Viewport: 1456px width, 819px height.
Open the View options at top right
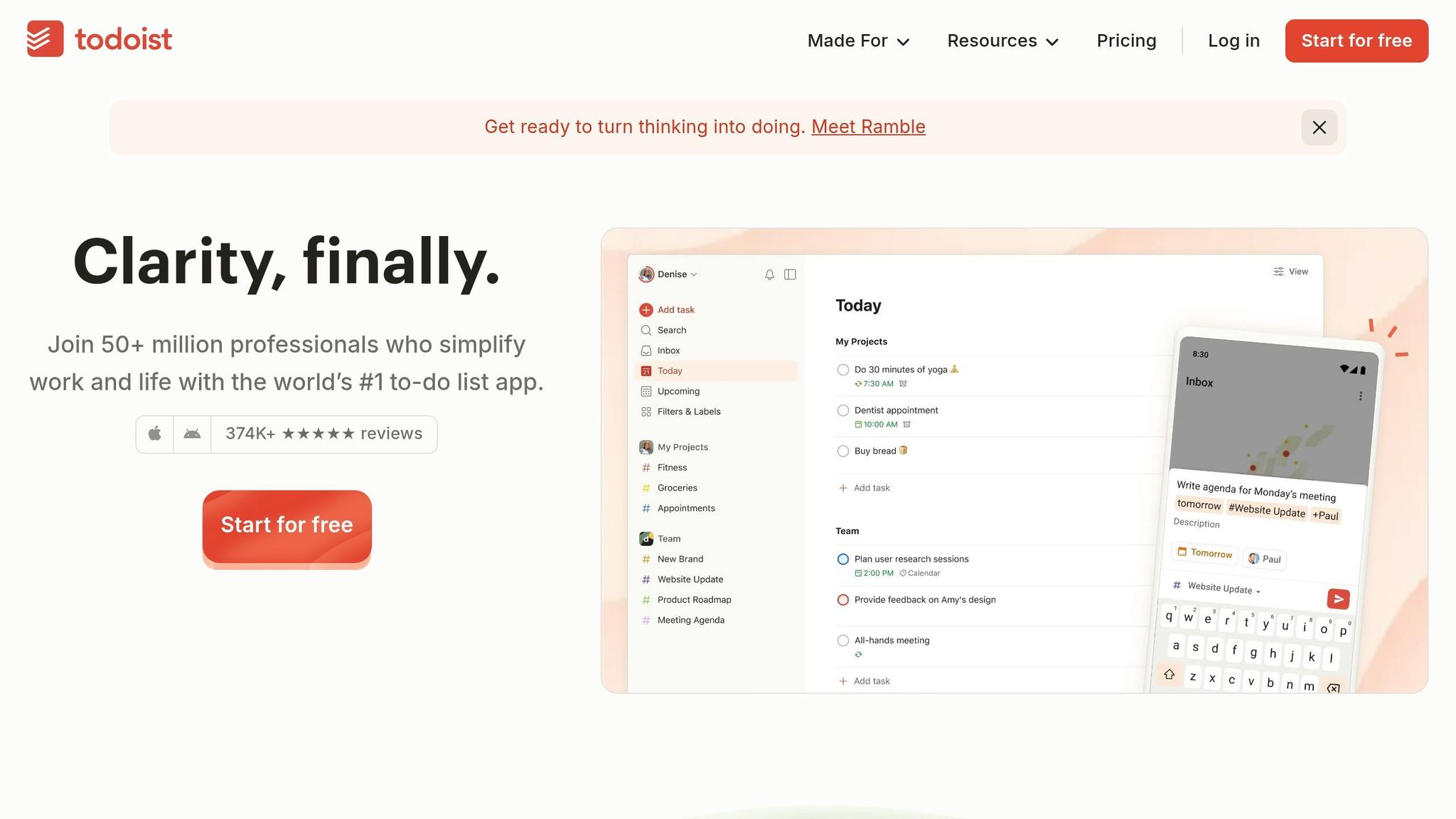tap(1290, 272)
